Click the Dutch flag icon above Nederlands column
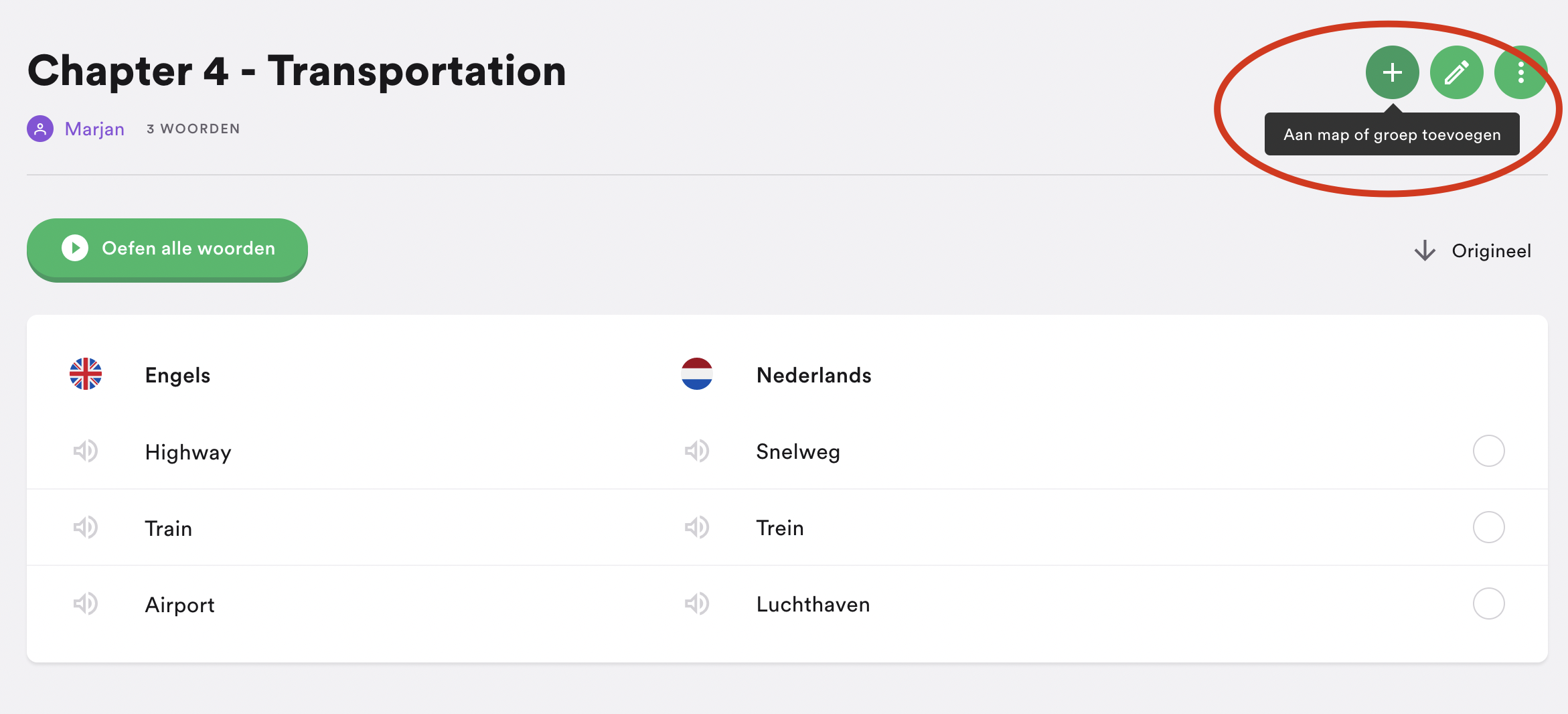1568x714 pixels. (696, 375)
